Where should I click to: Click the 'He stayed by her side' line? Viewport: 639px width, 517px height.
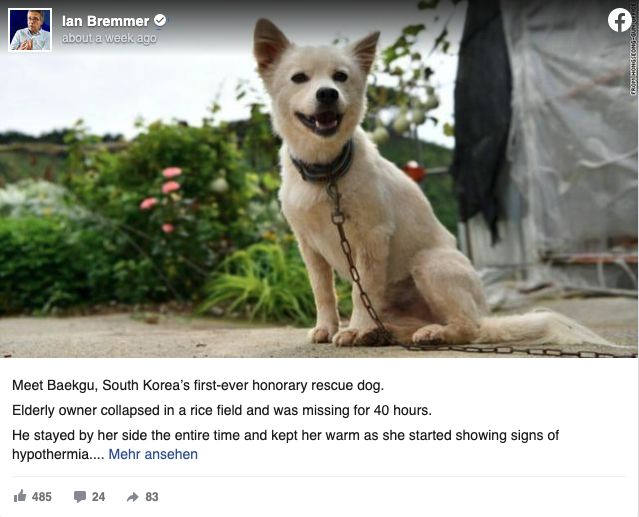point(285,435)
